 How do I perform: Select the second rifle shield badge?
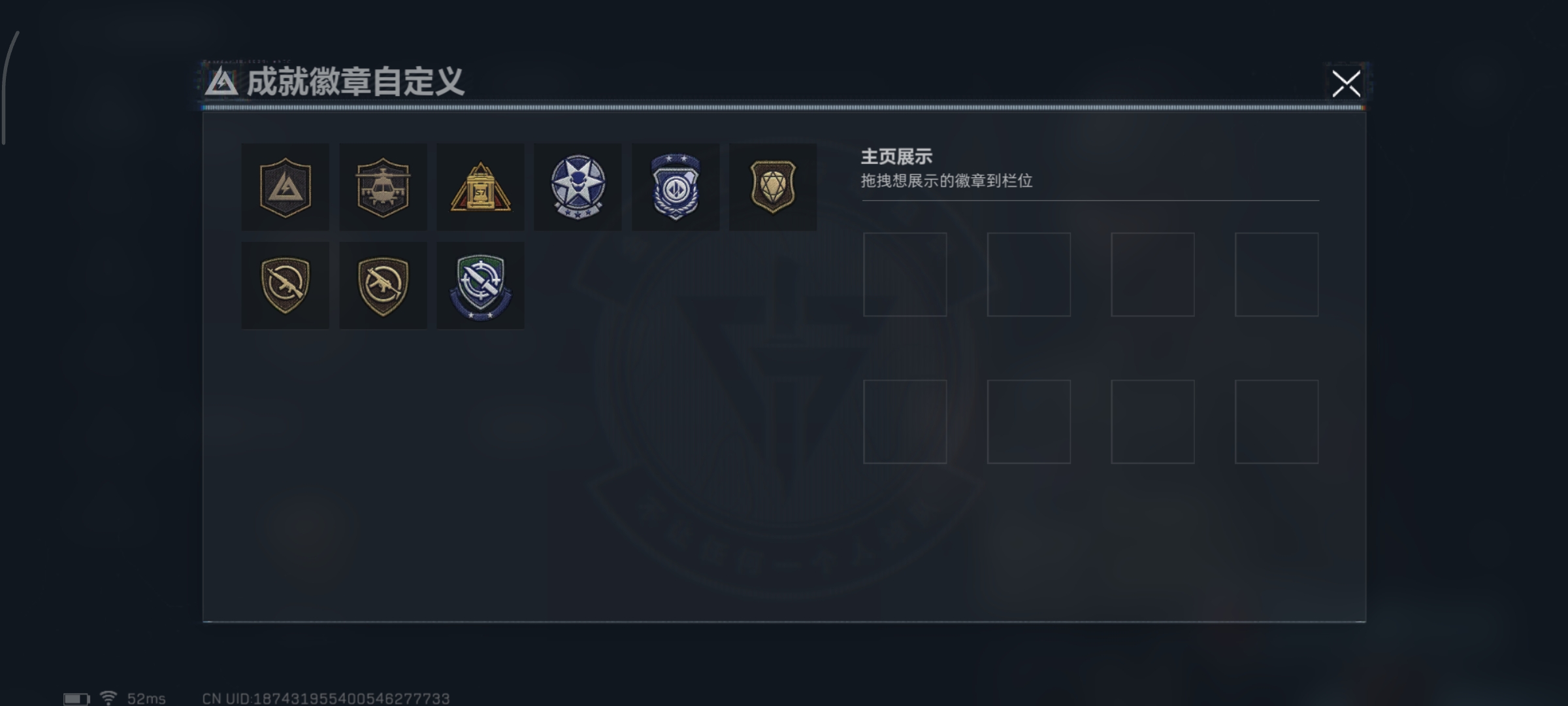[383, 286]
